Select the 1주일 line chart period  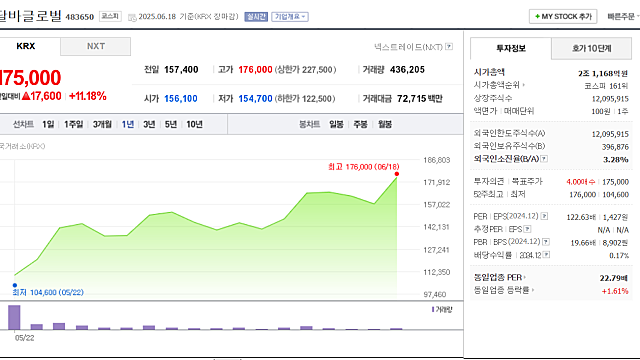(73, 124)
